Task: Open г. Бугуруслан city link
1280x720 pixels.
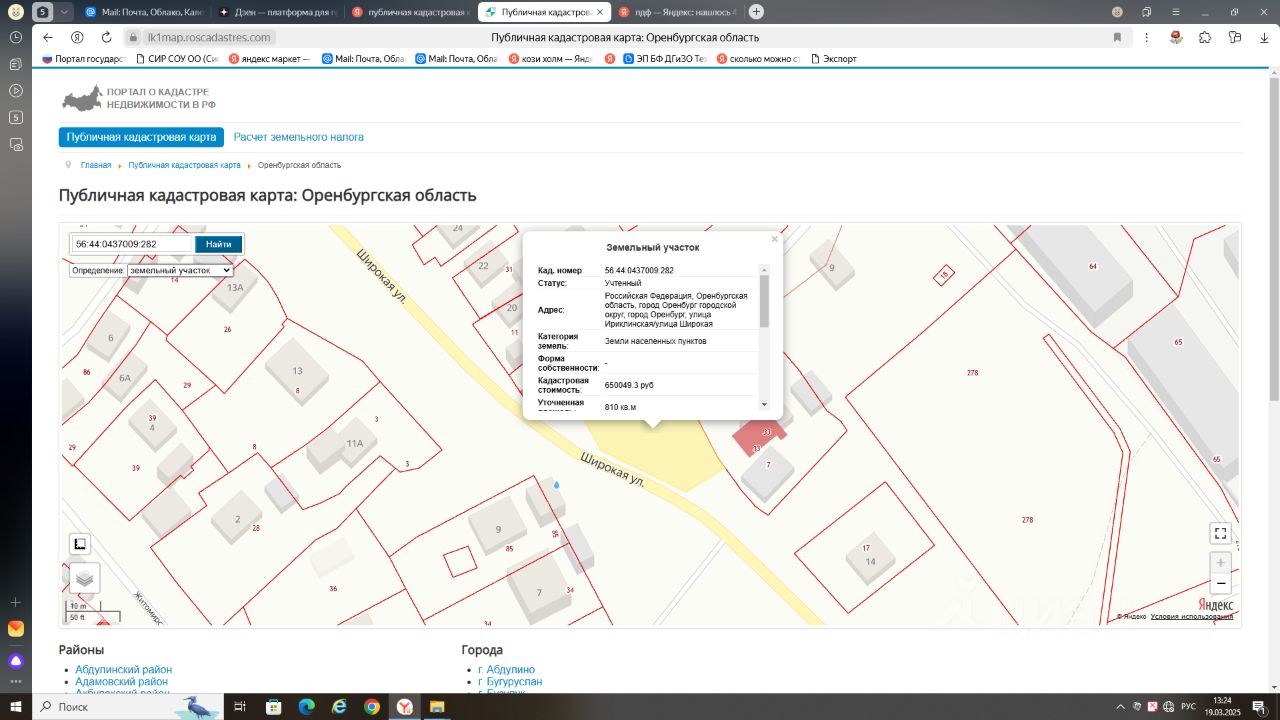Action: 510,682
